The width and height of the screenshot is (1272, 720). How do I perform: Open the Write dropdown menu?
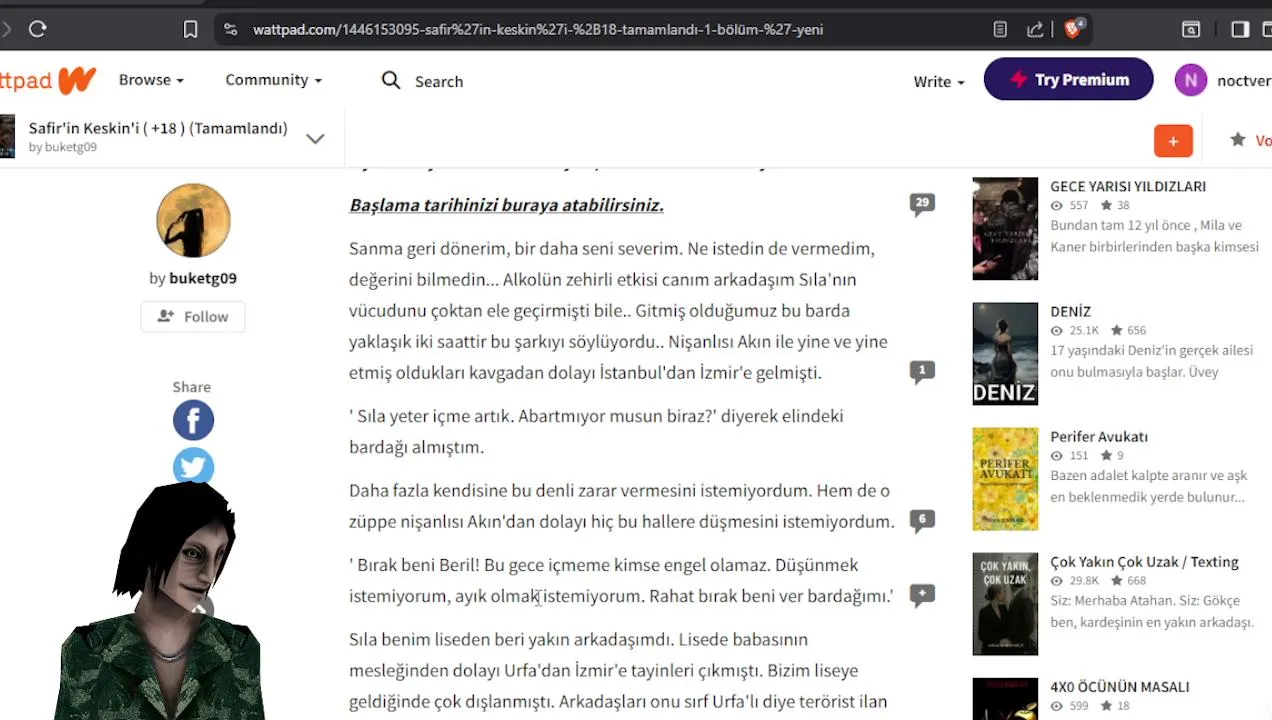pos(939,82)
